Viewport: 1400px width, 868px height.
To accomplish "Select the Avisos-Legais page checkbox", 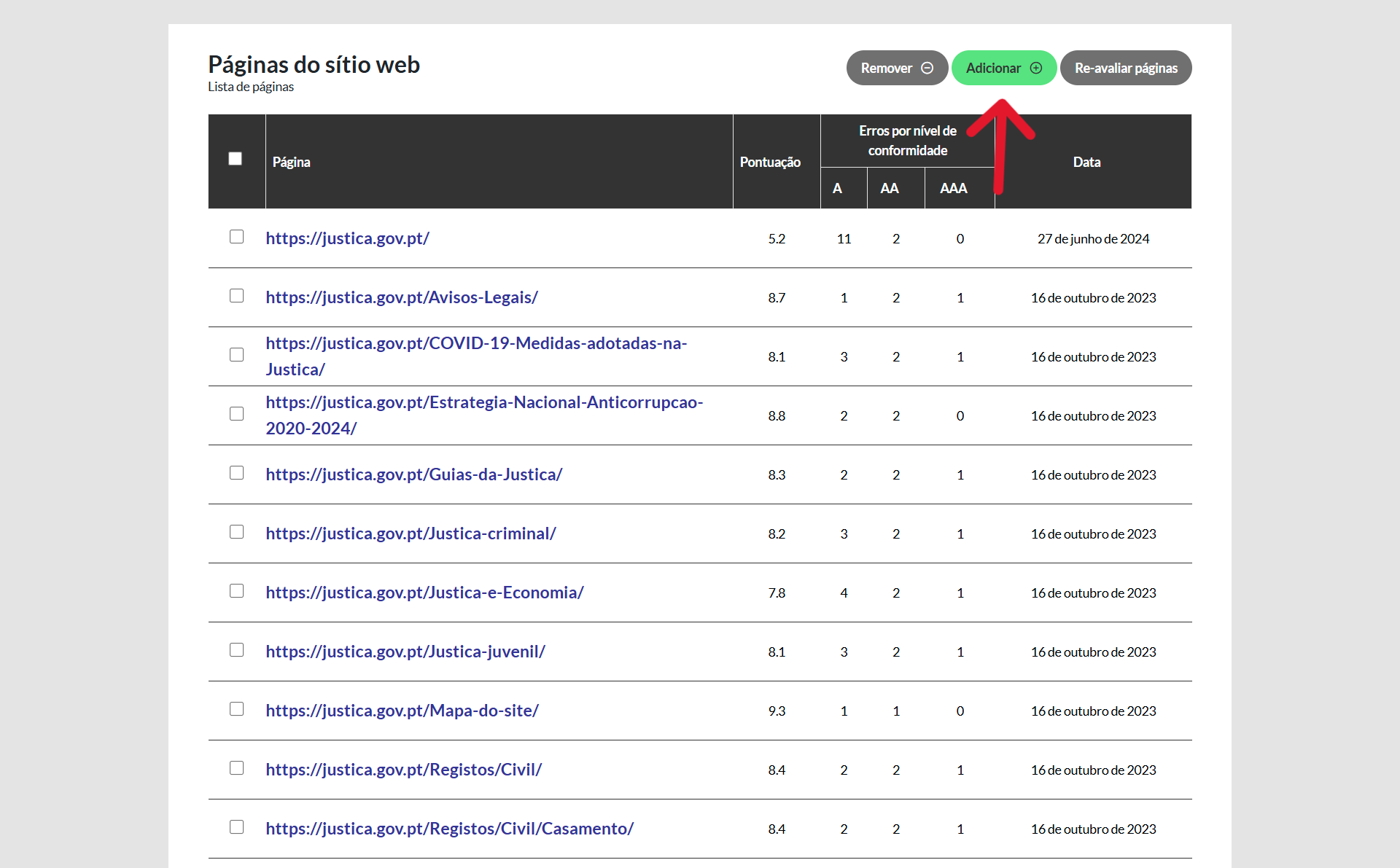I will [236, 296].
